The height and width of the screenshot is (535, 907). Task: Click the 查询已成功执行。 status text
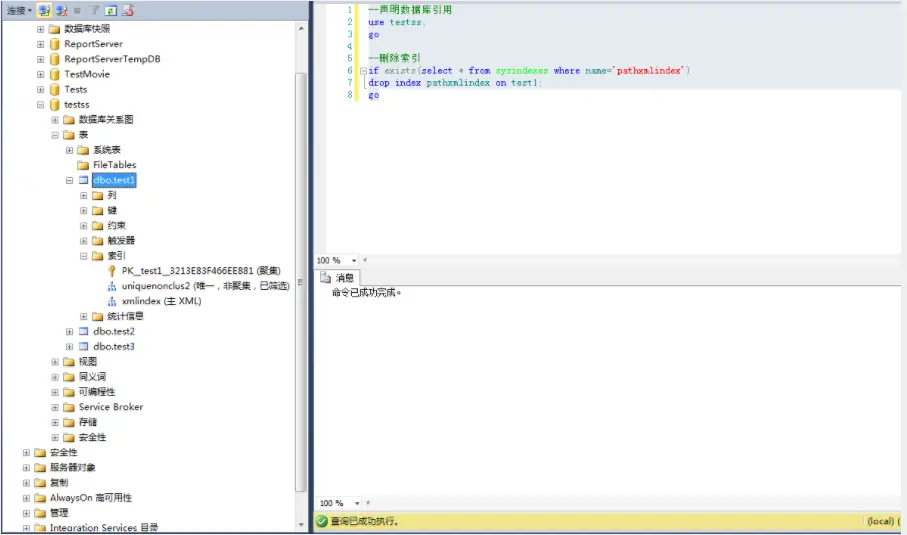coord(364,521)
